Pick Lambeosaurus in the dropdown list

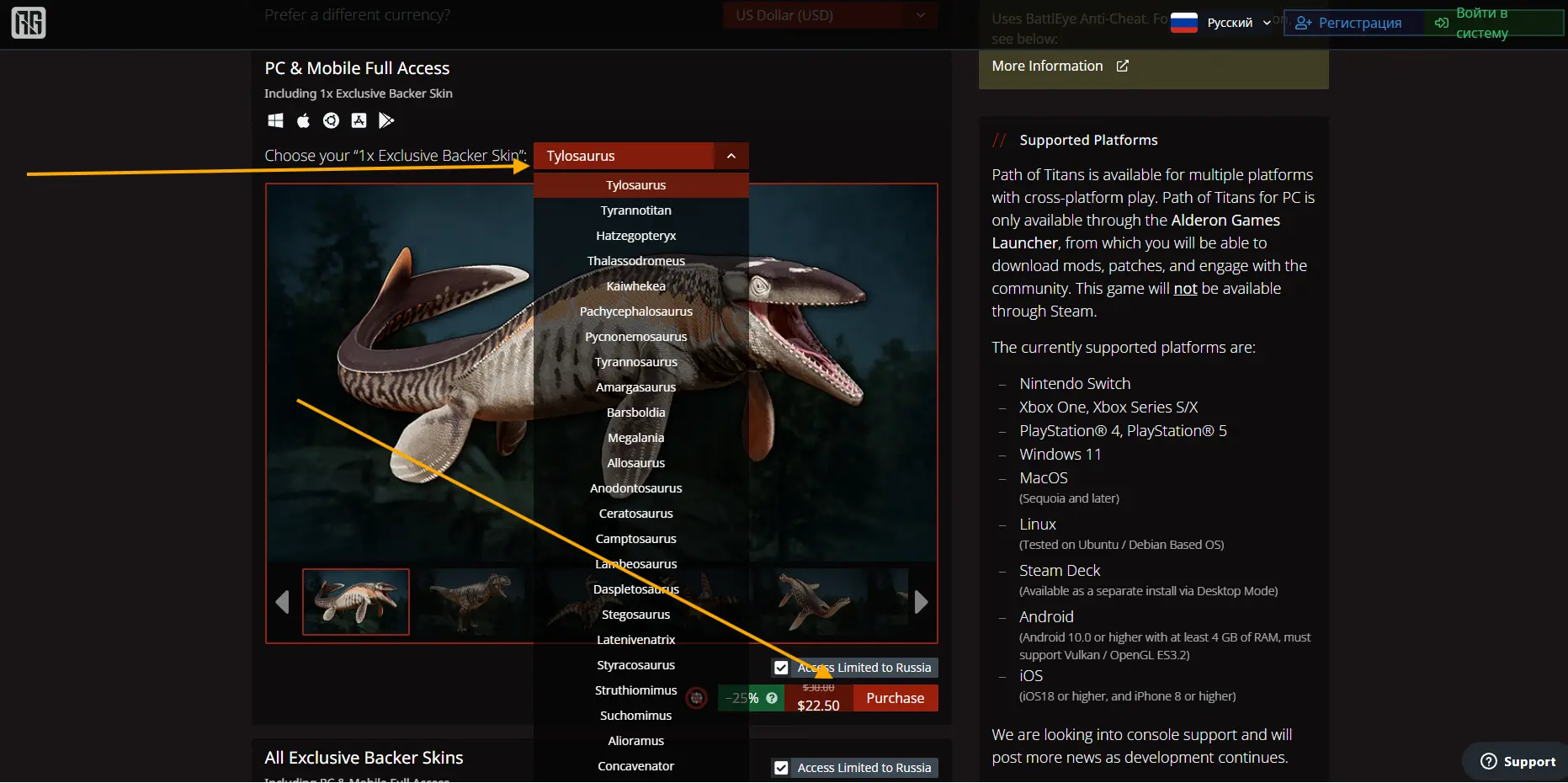point(641,564)
